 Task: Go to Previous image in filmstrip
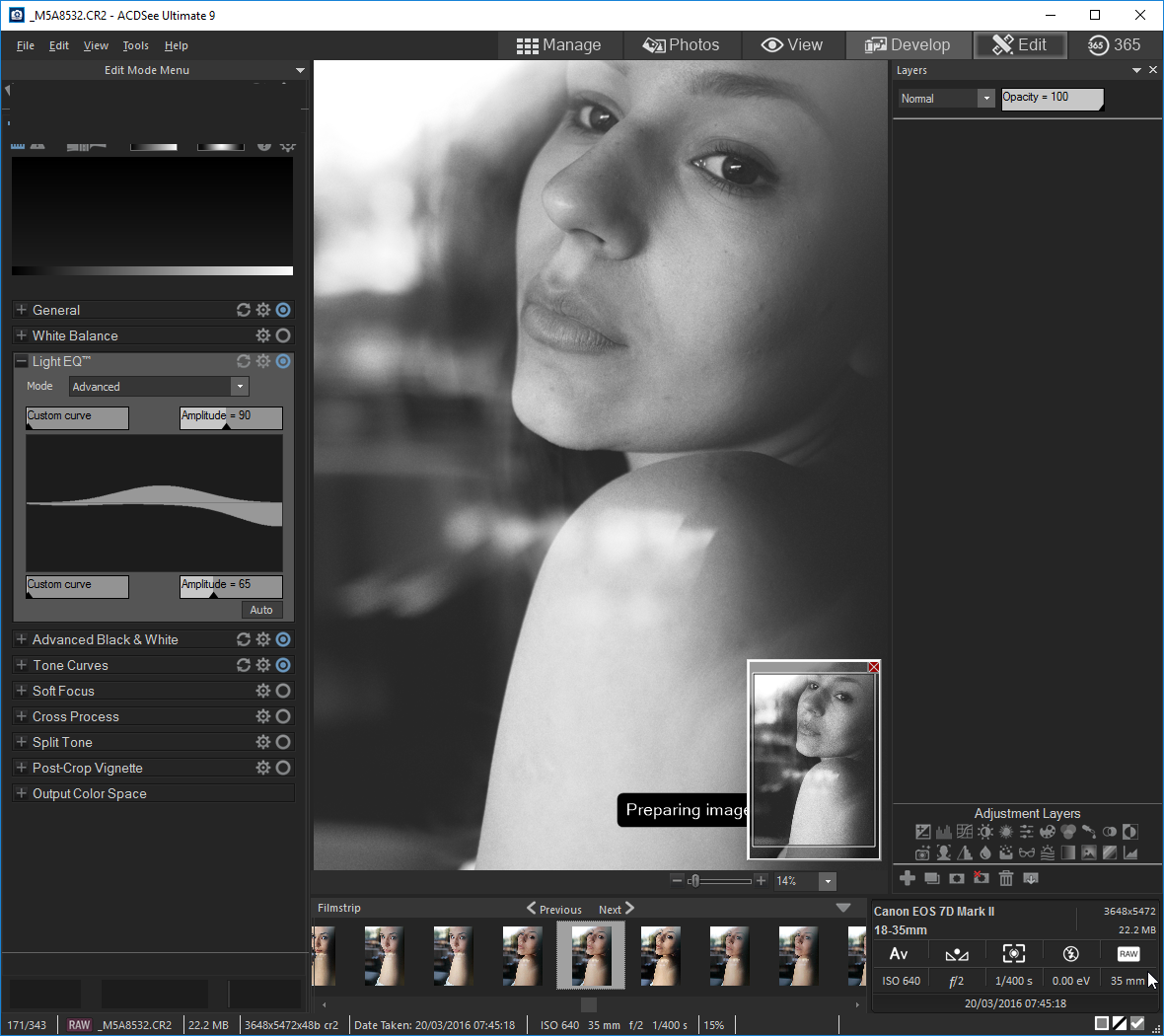(x=554, y=909)
